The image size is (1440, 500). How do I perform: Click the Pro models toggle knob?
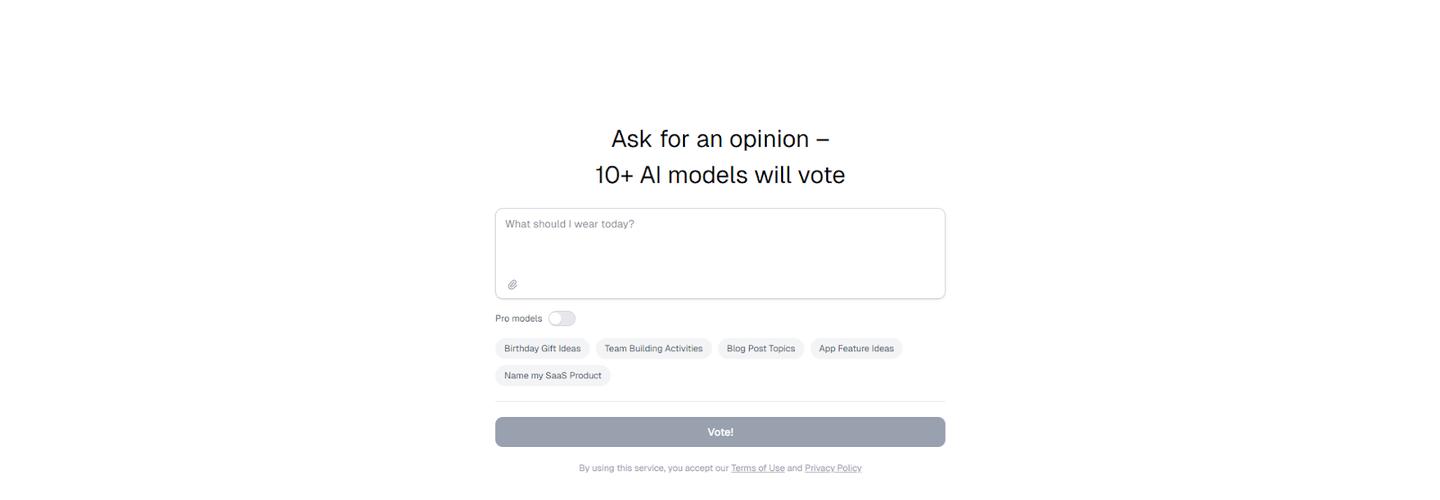(556, 319)
